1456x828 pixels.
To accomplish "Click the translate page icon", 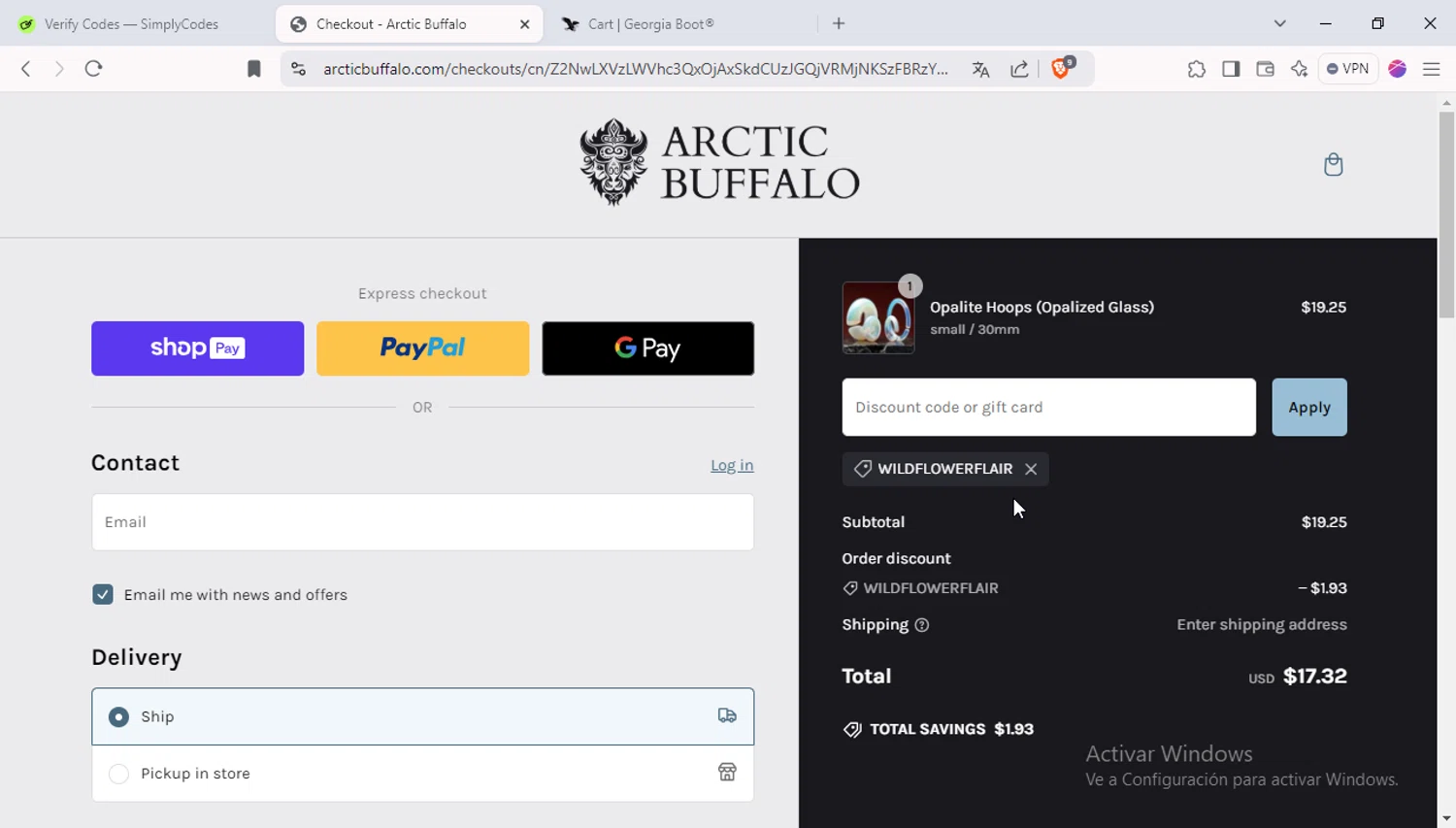I will tap(980, 69).
